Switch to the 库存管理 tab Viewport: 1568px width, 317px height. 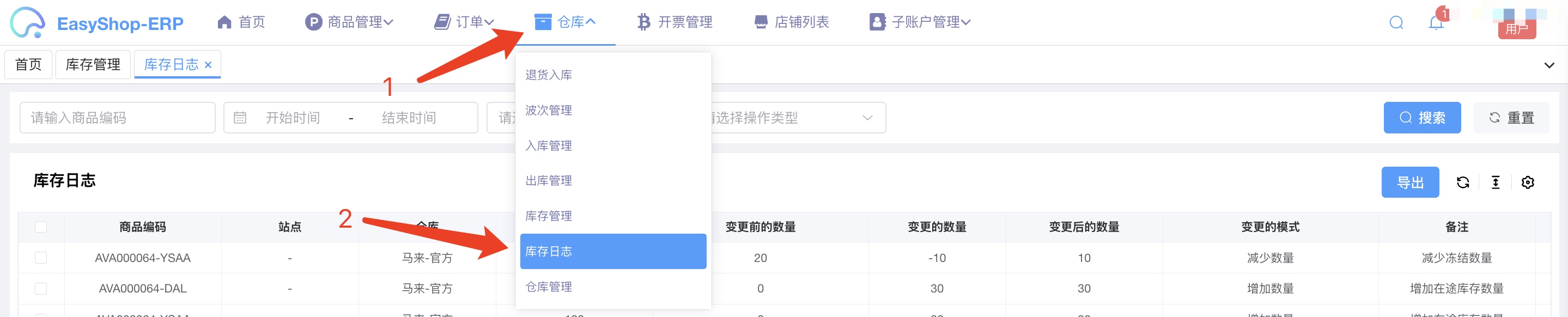click(x=93, y=64)
